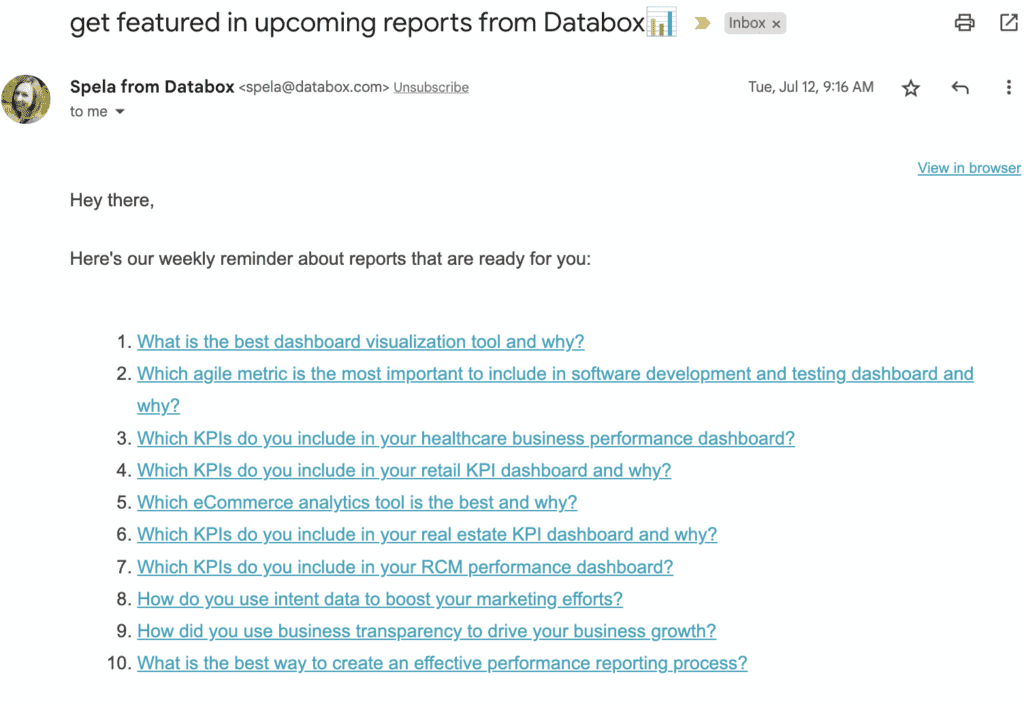The height and width of the screenshot is (704, 1024).
Task: Open Spela's sender profile picture
Action: point(26,99)
